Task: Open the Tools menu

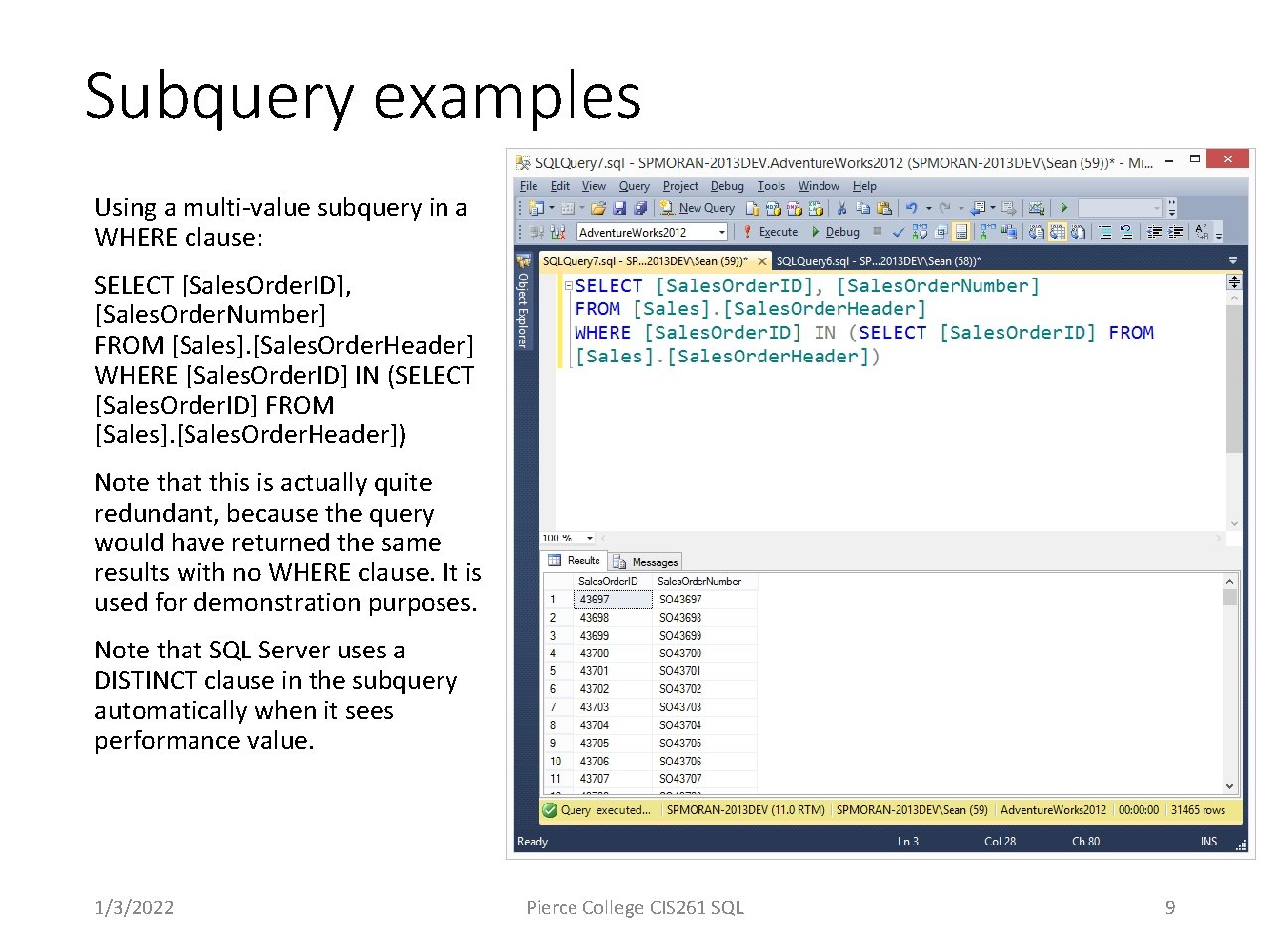Action: click(x=771, y=186)
